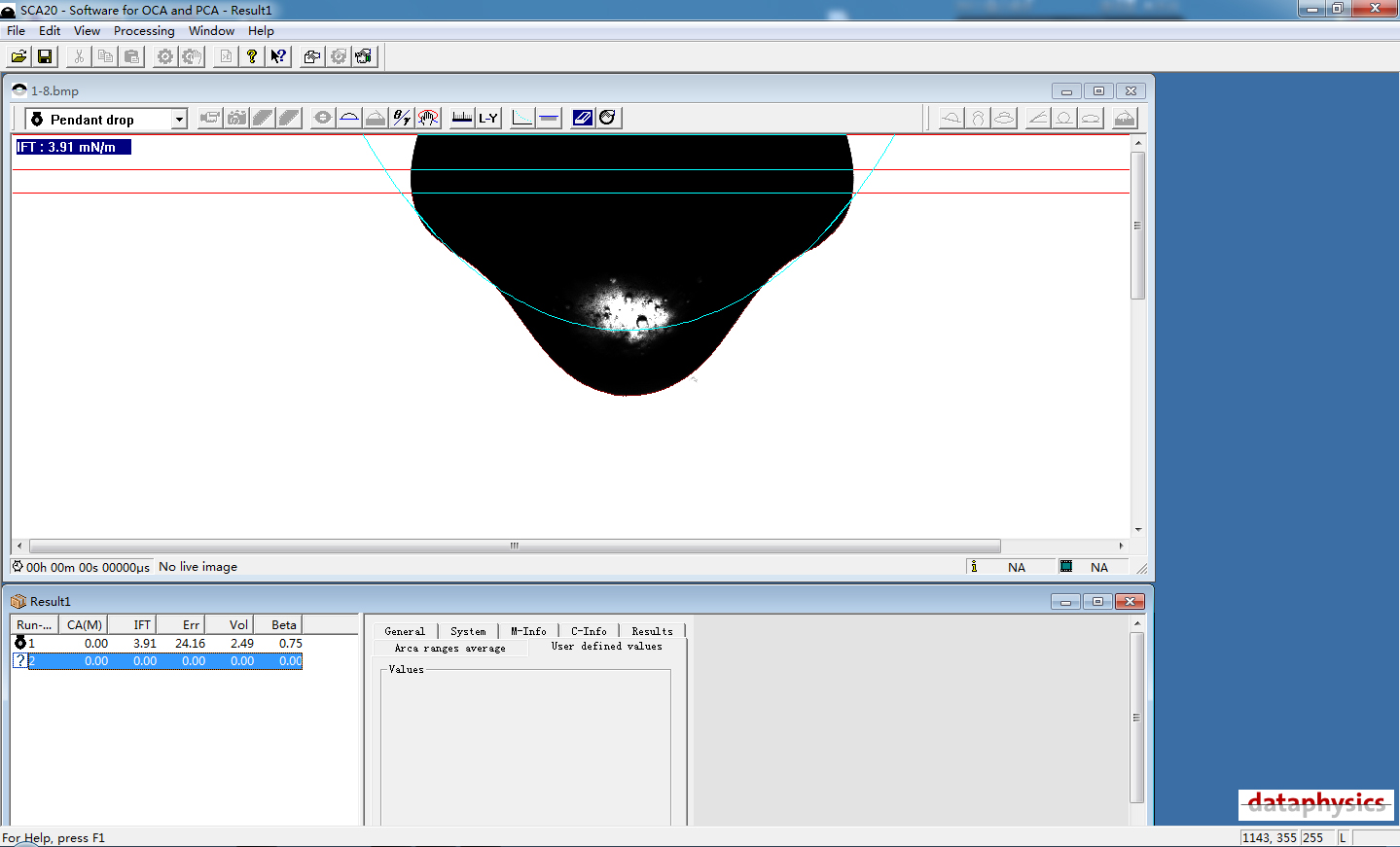Click the manual baseline hand tool icon

point(426,117)
